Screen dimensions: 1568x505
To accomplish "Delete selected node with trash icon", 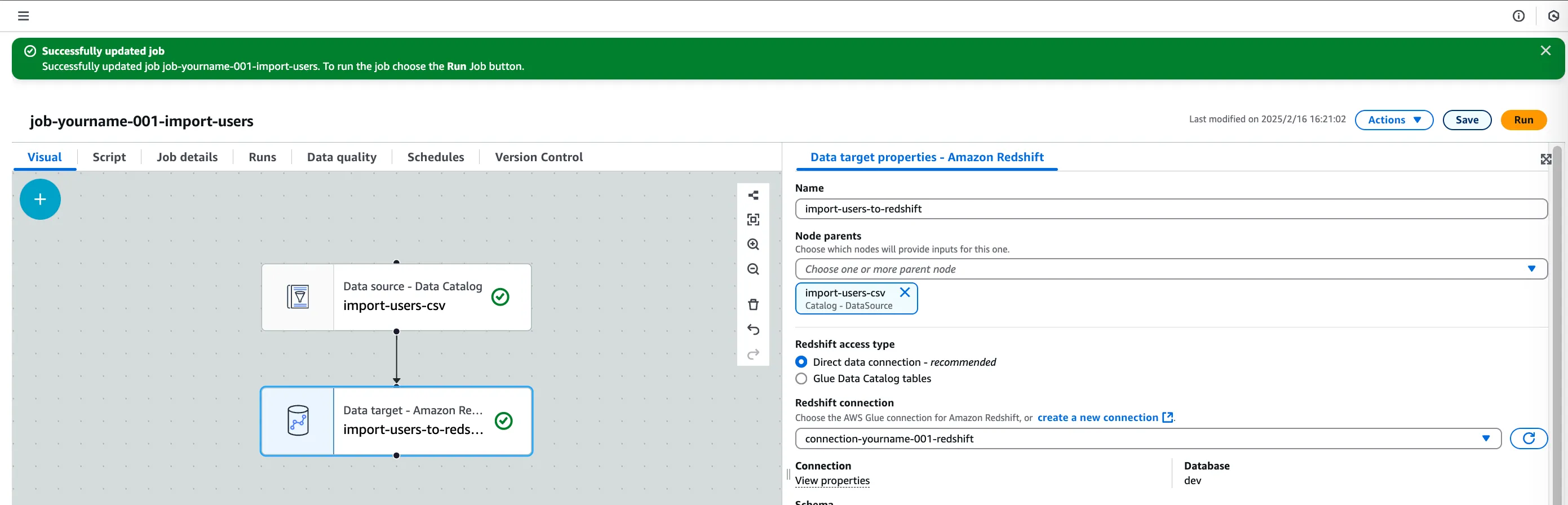I will pyautogui.click(x=753, y=305).
